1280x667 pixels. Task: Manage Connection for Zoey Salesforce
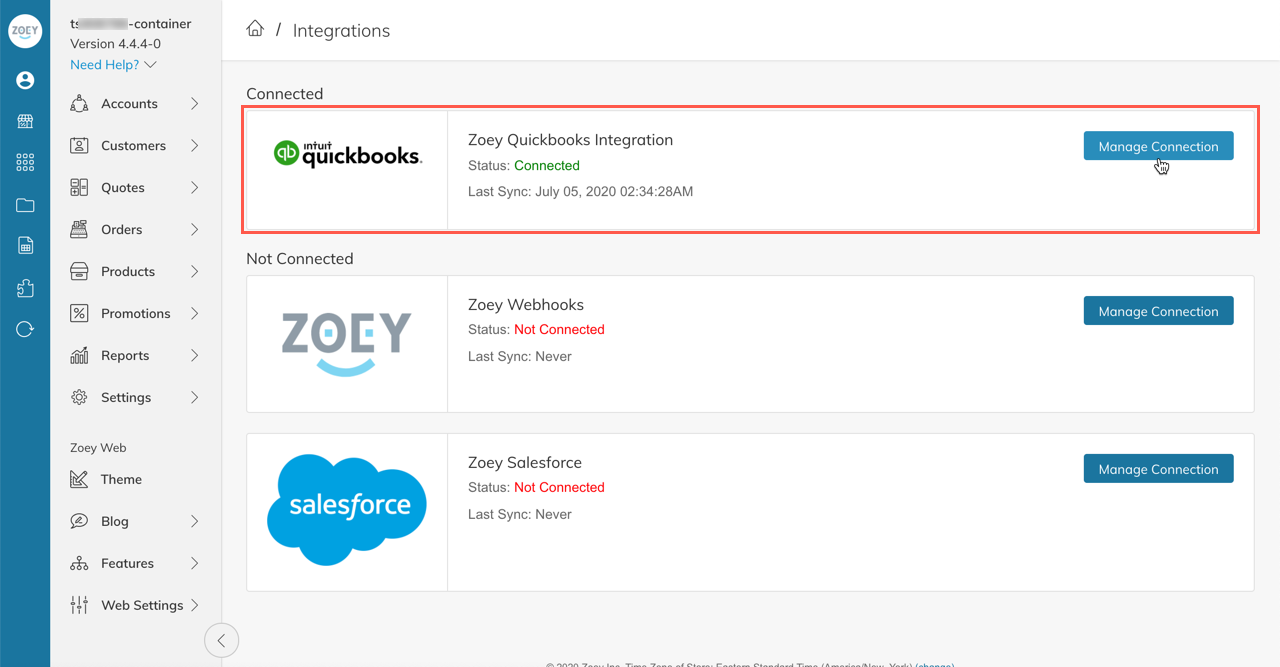pyautogui.click(x=1158, y=469)
